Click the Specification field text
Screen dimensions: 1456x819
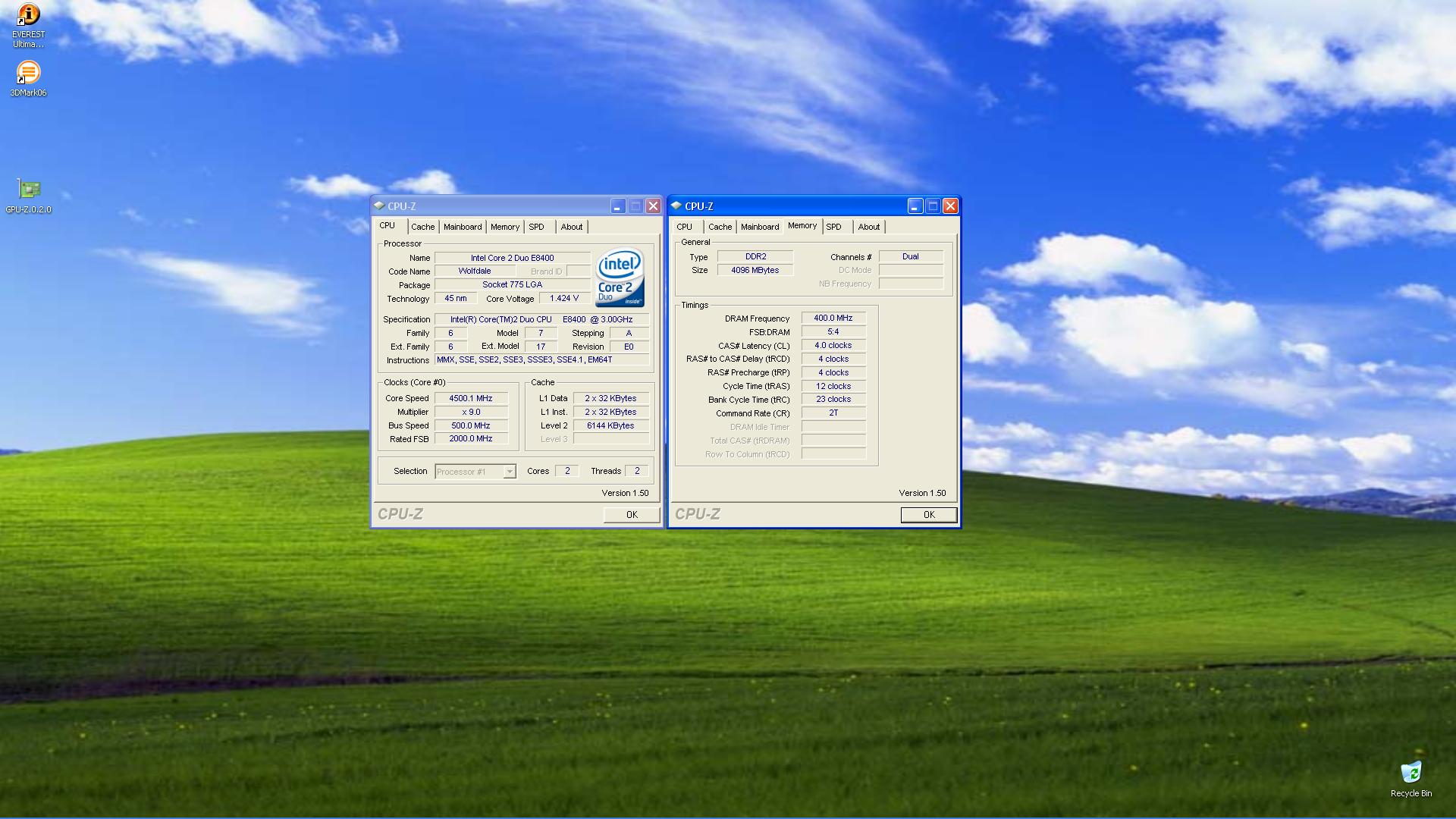541,319
